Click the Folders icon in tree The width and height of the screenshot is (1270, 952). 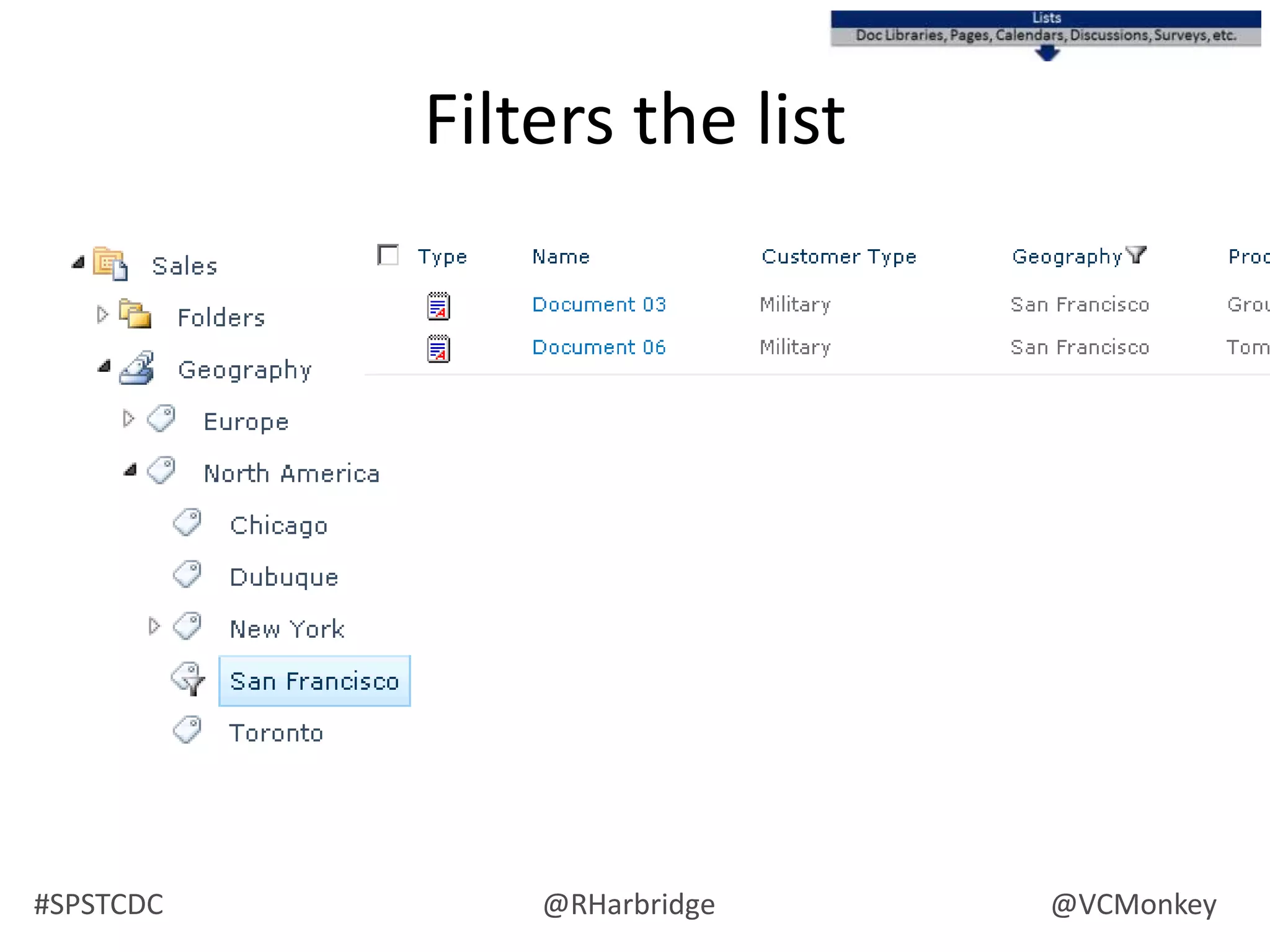(x=135, y=314)
